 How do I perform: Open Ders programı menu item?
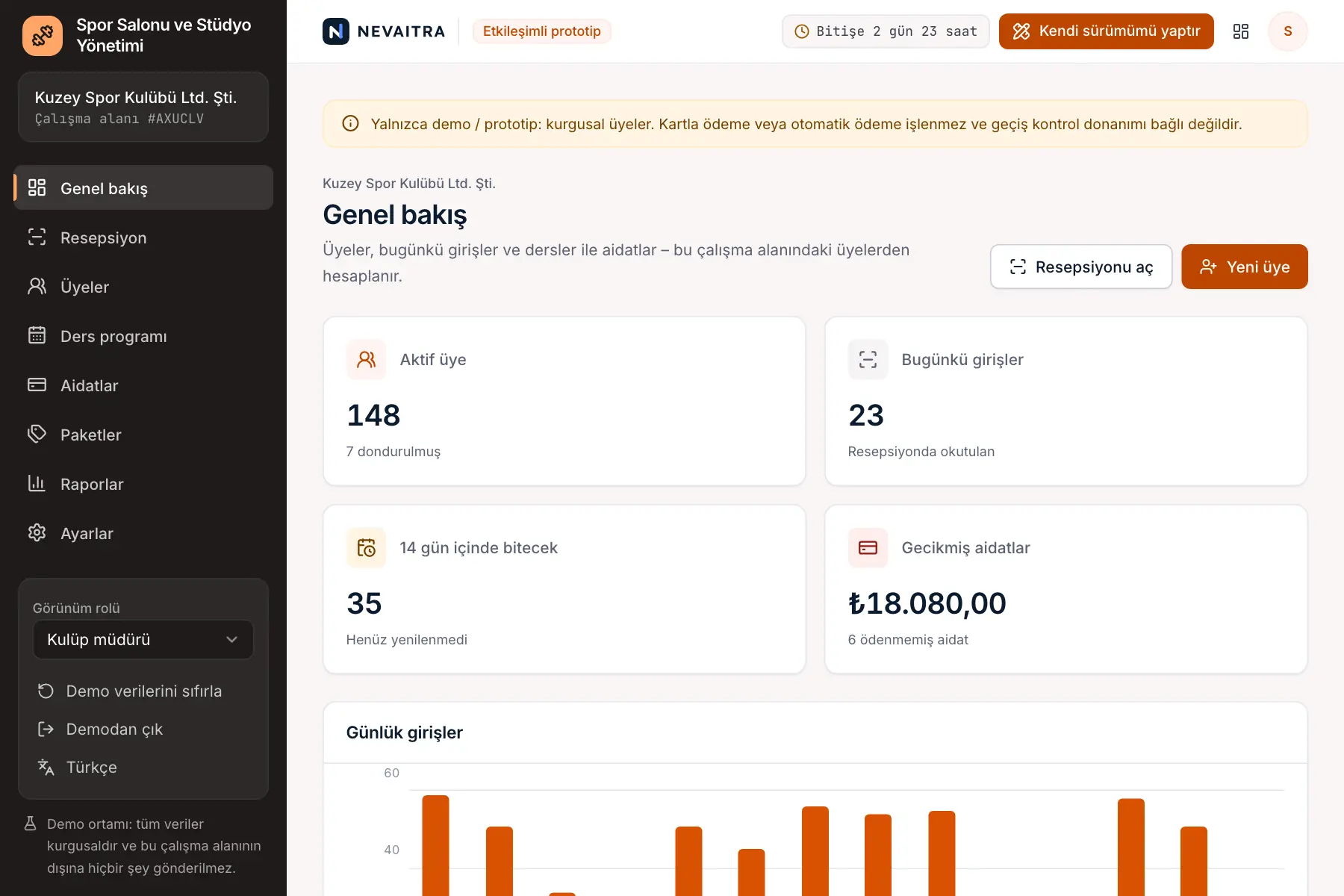point(143,336)
